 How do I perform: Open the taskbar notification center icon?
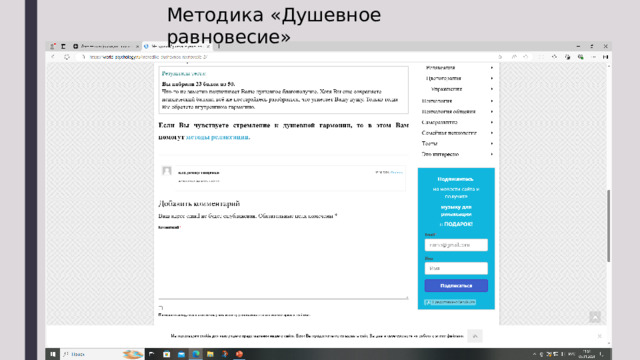coord(602,354)
